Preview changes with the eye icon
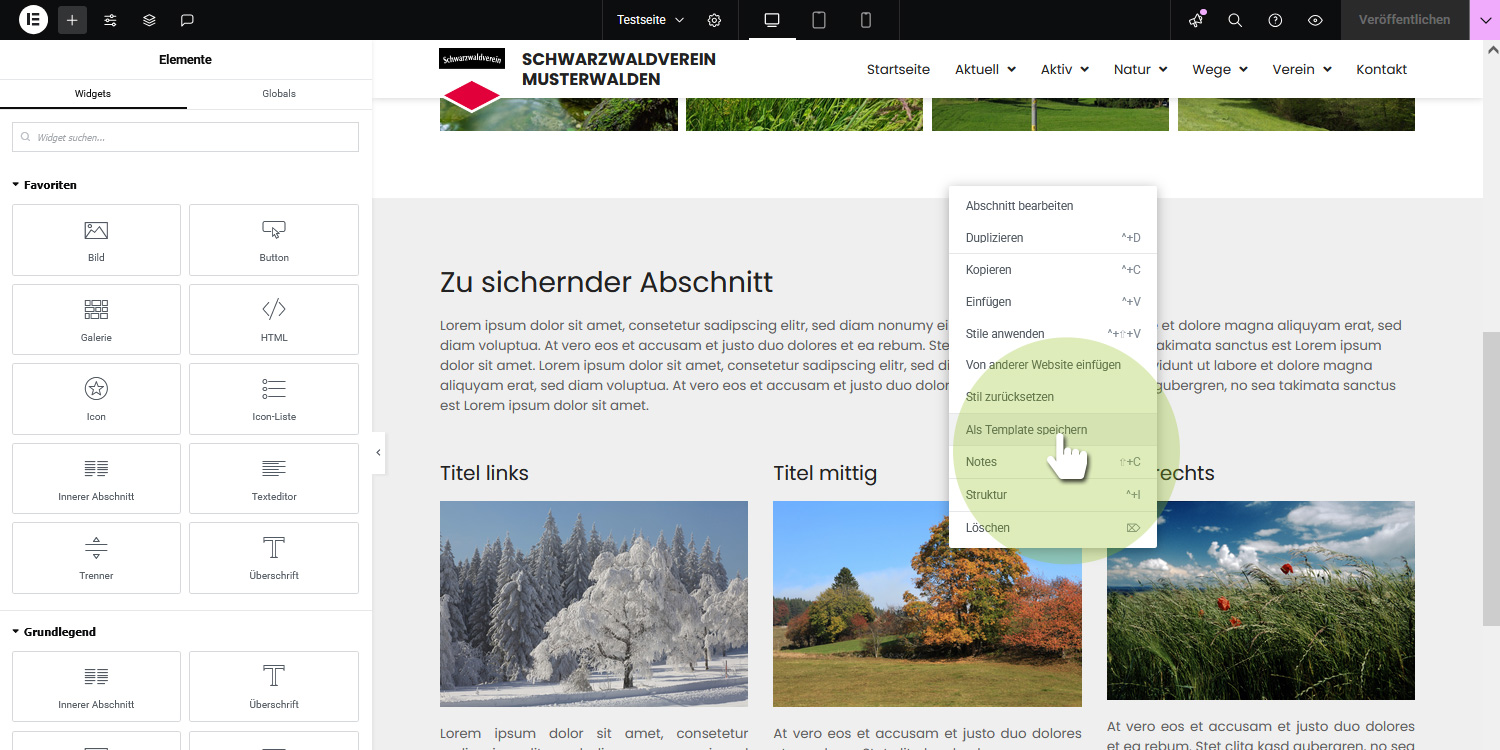 1315,20
